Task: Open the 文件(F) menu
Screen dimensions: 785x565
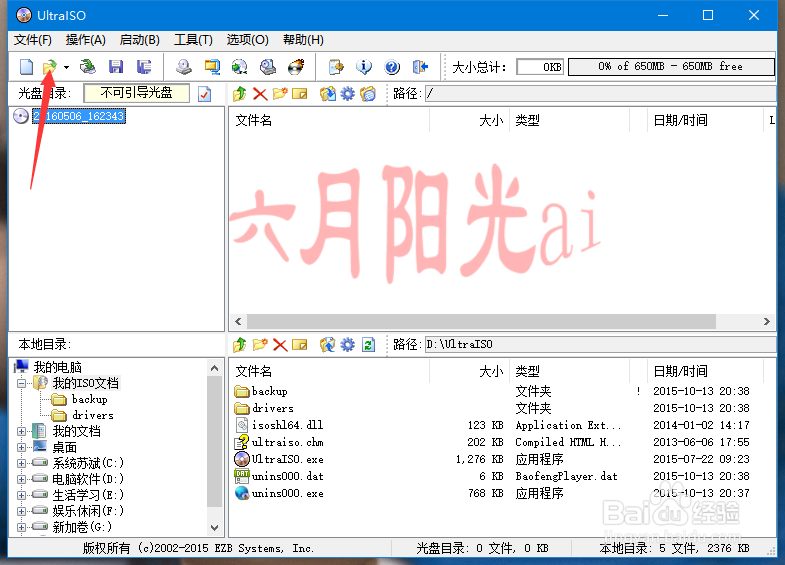Action: coord(33,40)
